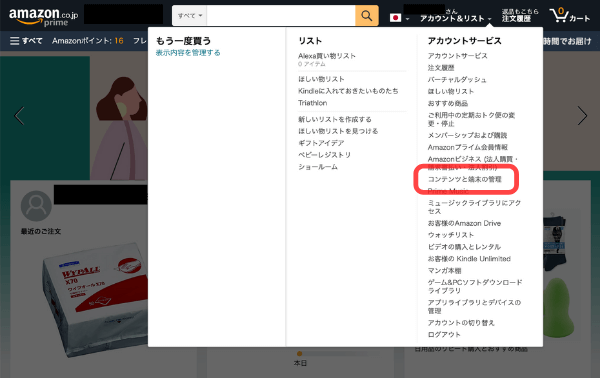Click the socks product thumbnail on the right
This screenshot has width=600, height=378.
[x=554, y=243]
